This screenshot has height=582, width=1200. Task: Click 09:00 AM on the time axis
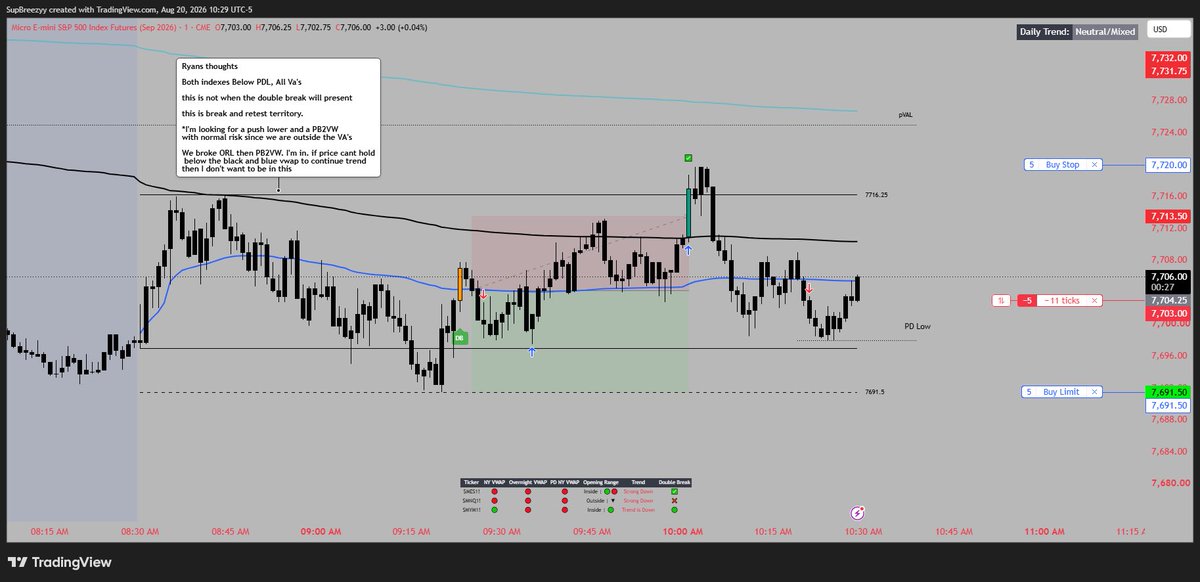pos(320,533)
